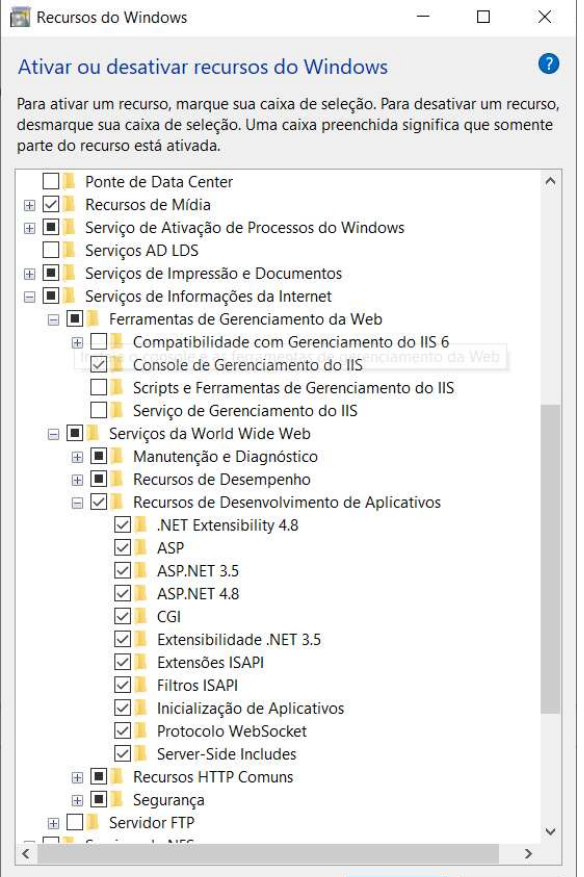Expand Serviços de Impressão e Documentos
584x877 pixels.
tap(30, 274)
